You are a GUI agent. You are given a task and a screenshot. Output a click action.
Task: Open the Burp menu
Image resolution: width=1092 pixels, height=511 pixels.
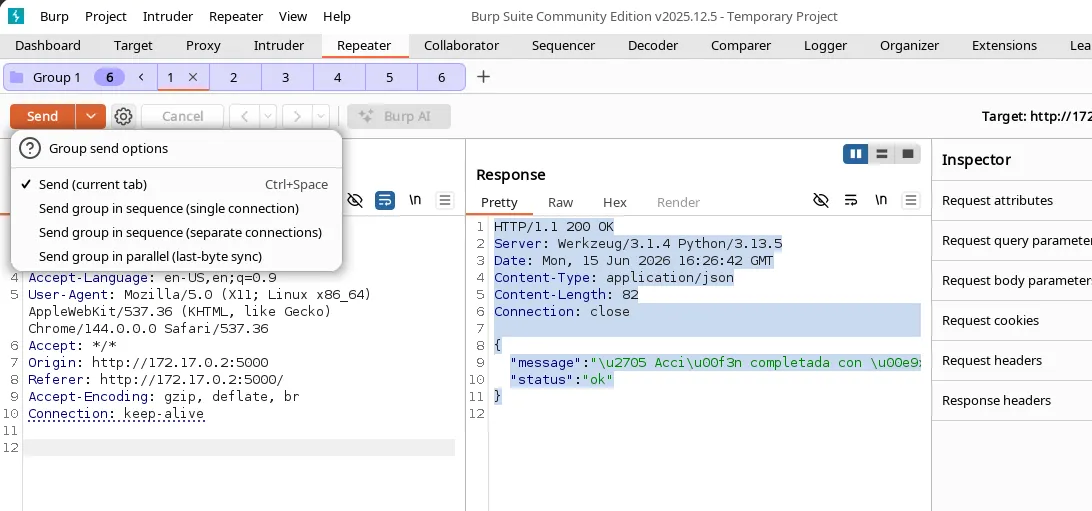[x=54, y=16]
